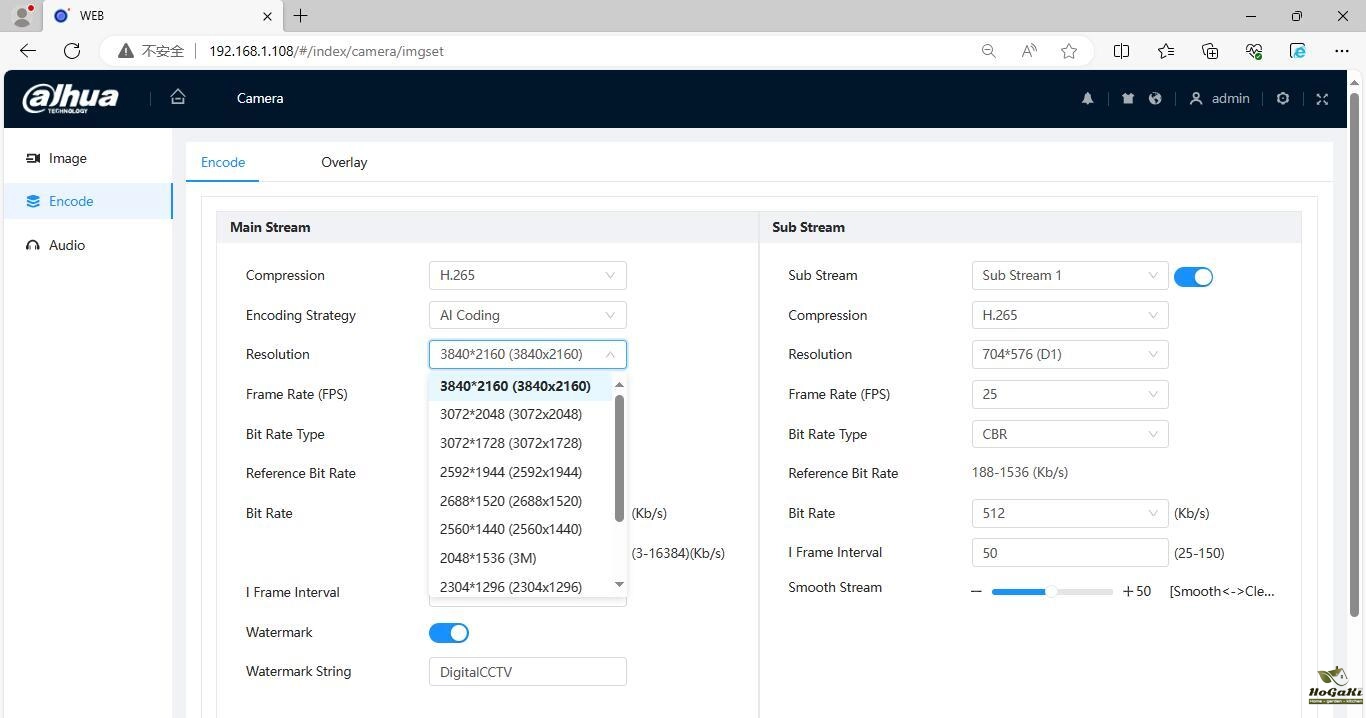Go to Audio settings in sidebar
This screenshot has width=1366, height=718.
pos(67,245)
